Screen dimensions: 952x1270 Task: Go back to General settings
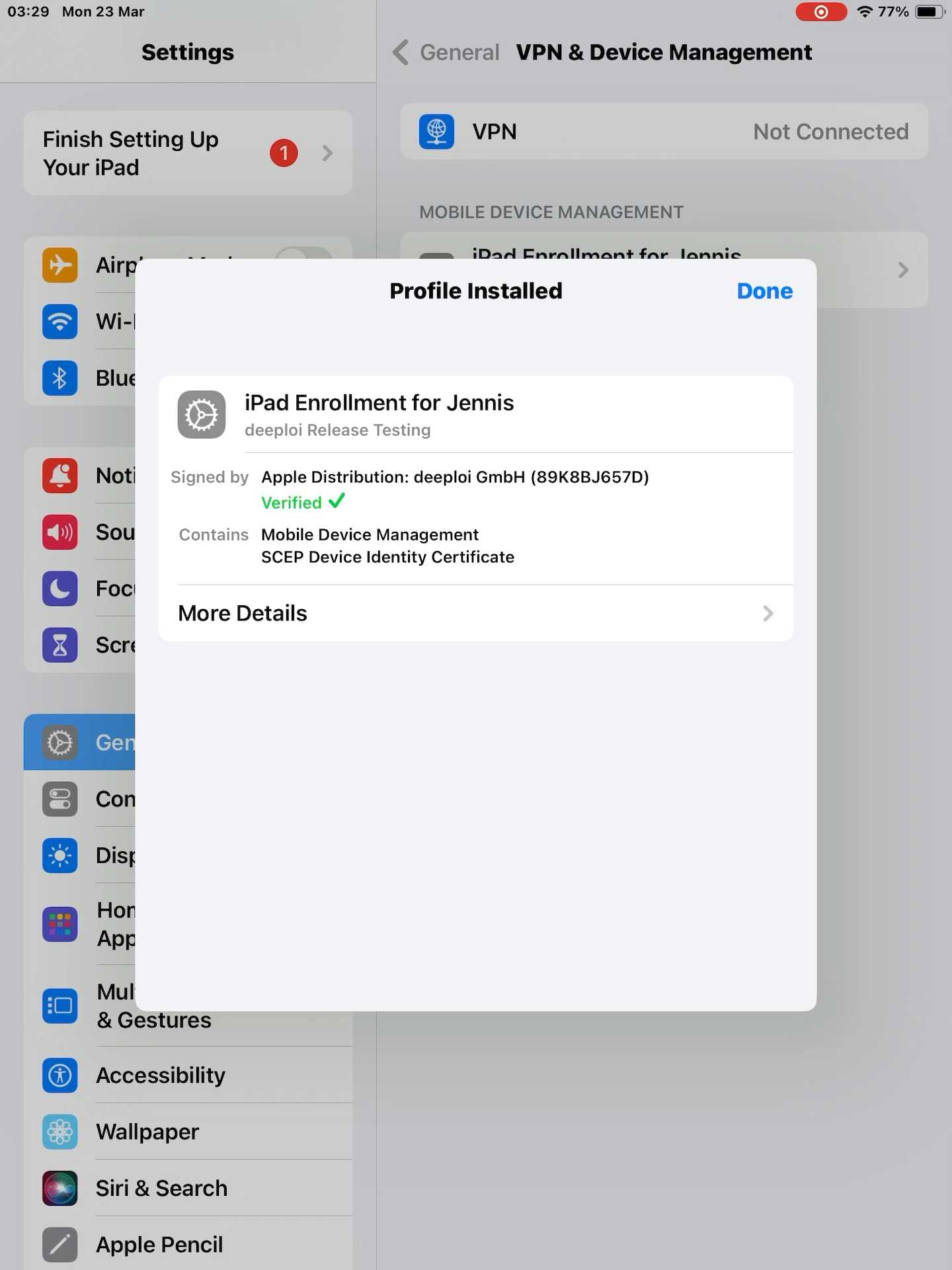(x=446, y=52)
